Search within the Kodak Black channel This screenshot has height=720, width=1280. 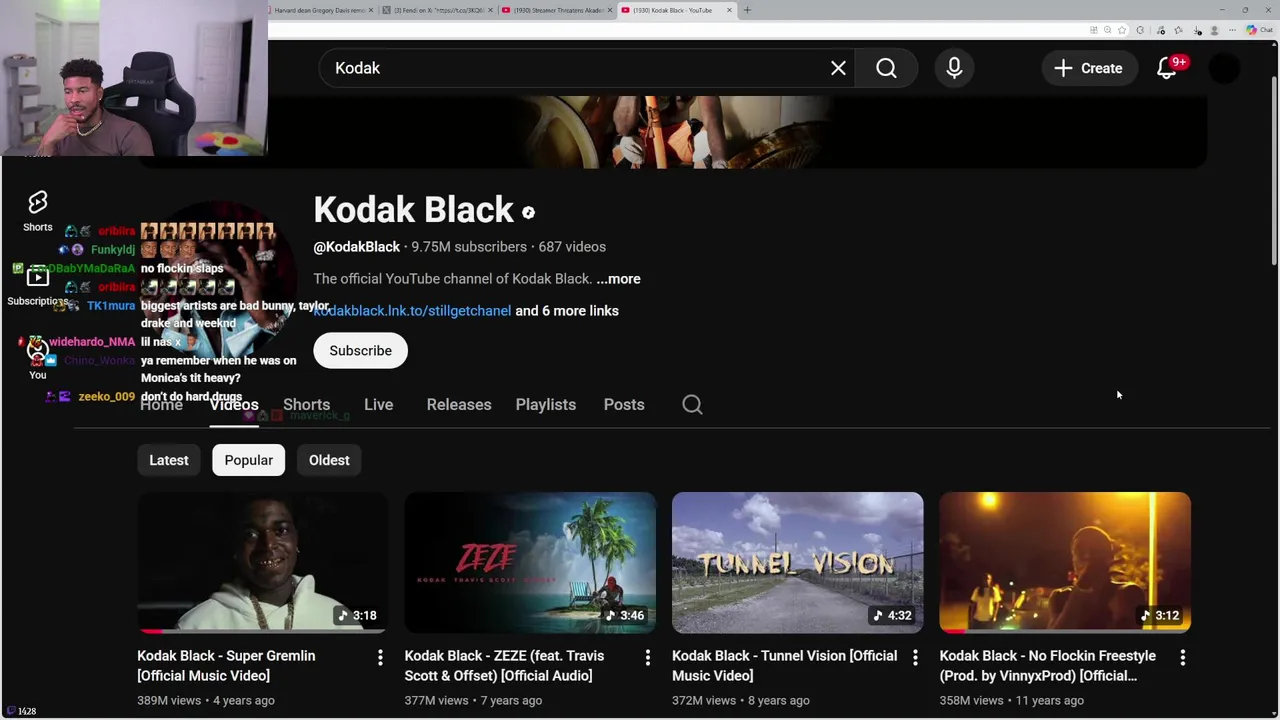(692, 404)
